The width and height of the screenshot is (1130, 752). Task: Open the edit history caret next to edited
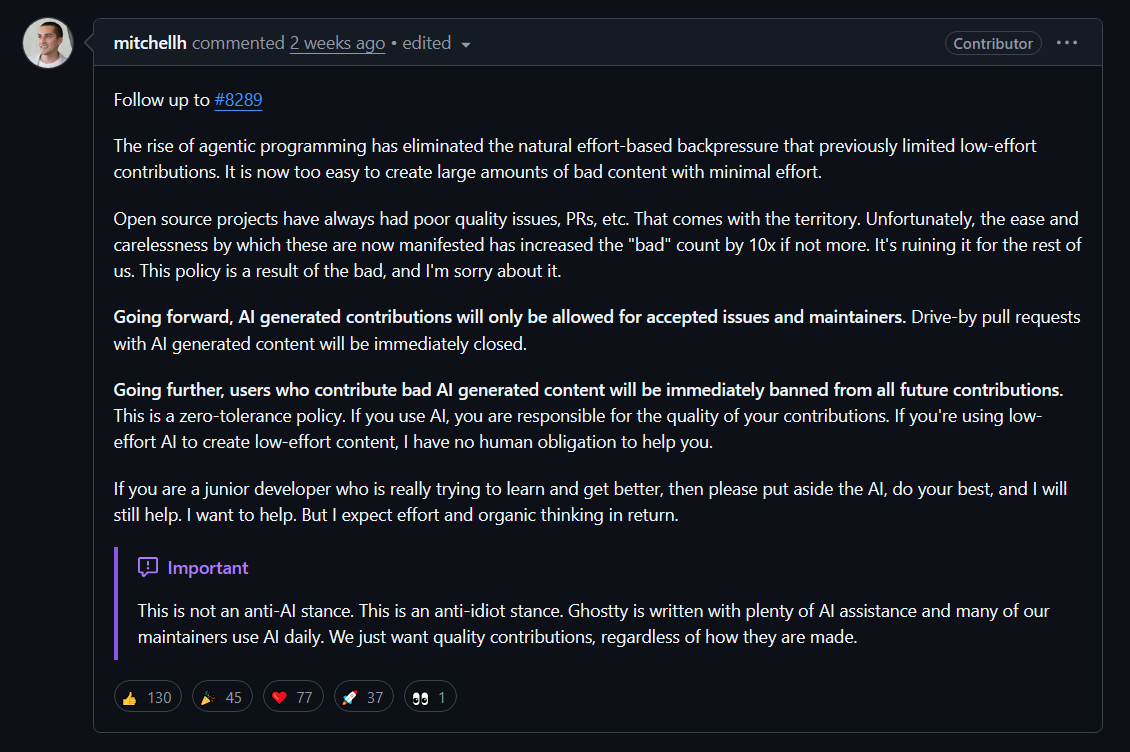pyautogui.click(x=464, y=43)
